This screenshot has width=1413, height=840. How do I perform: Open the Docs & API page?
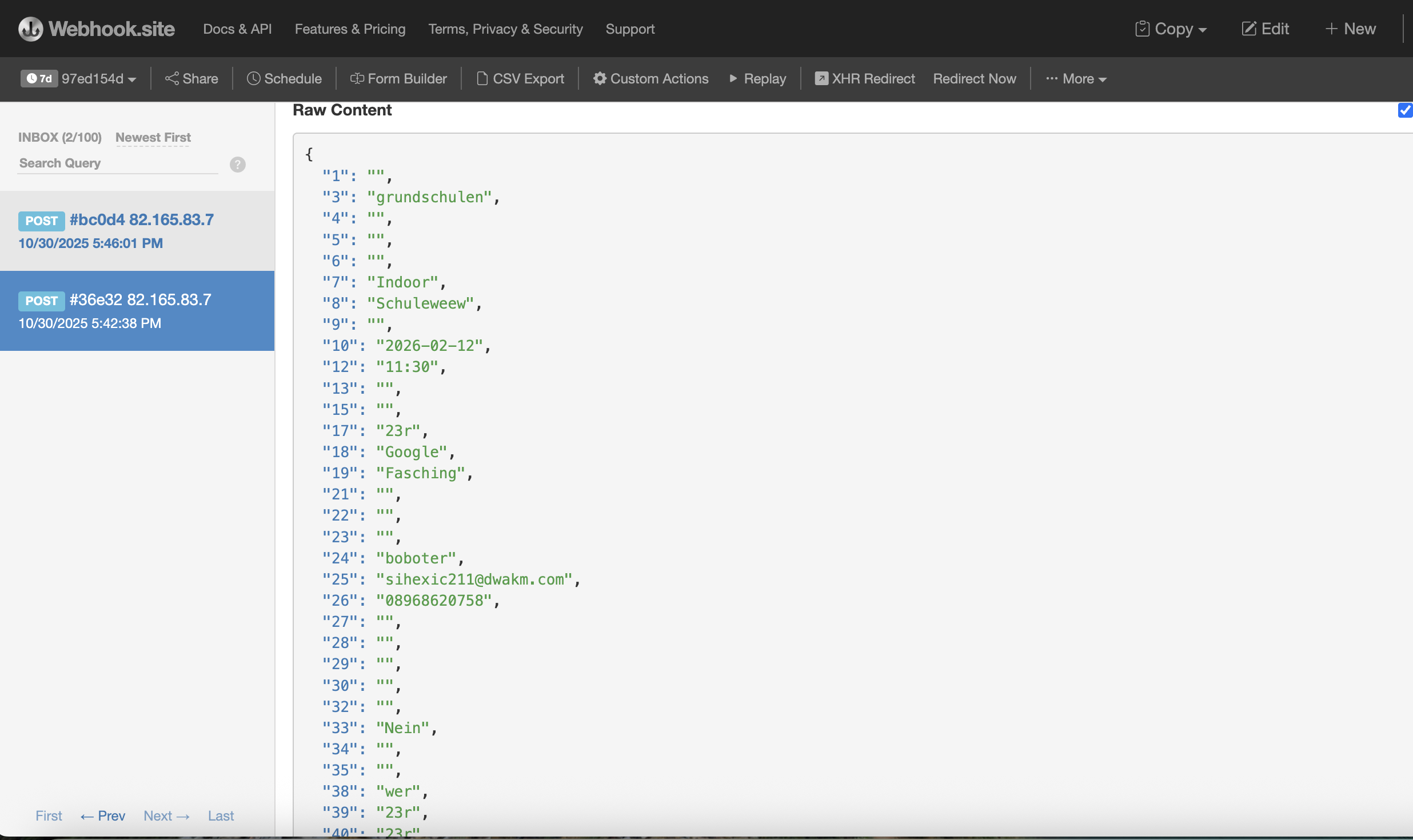[237, 29]
